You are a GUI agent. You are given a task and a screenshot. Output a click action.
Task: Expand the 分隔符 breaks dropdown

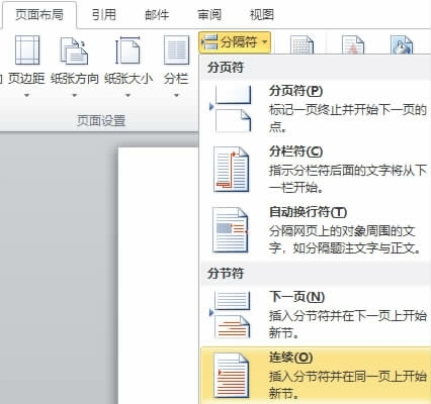pos(235,42)
